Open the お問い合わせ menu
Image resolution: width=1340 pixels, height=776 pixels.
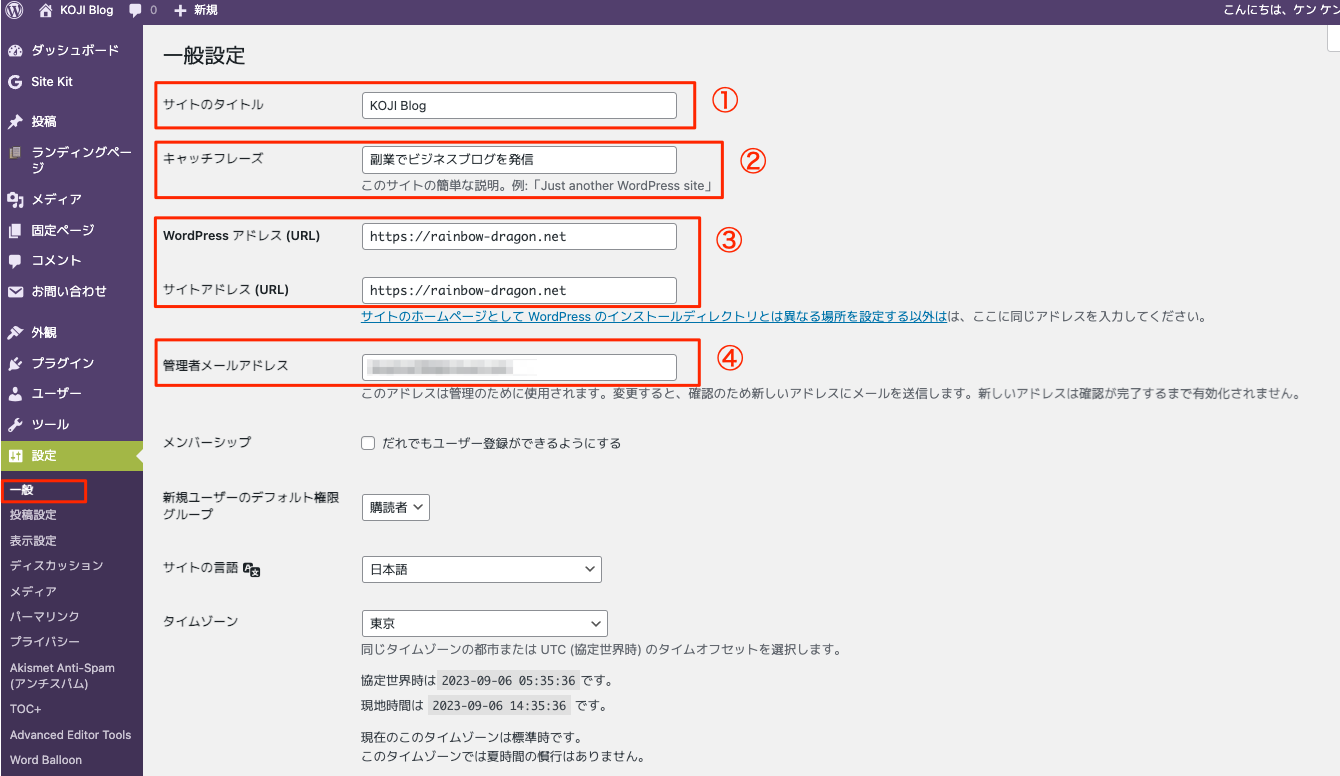coord(71,291)
